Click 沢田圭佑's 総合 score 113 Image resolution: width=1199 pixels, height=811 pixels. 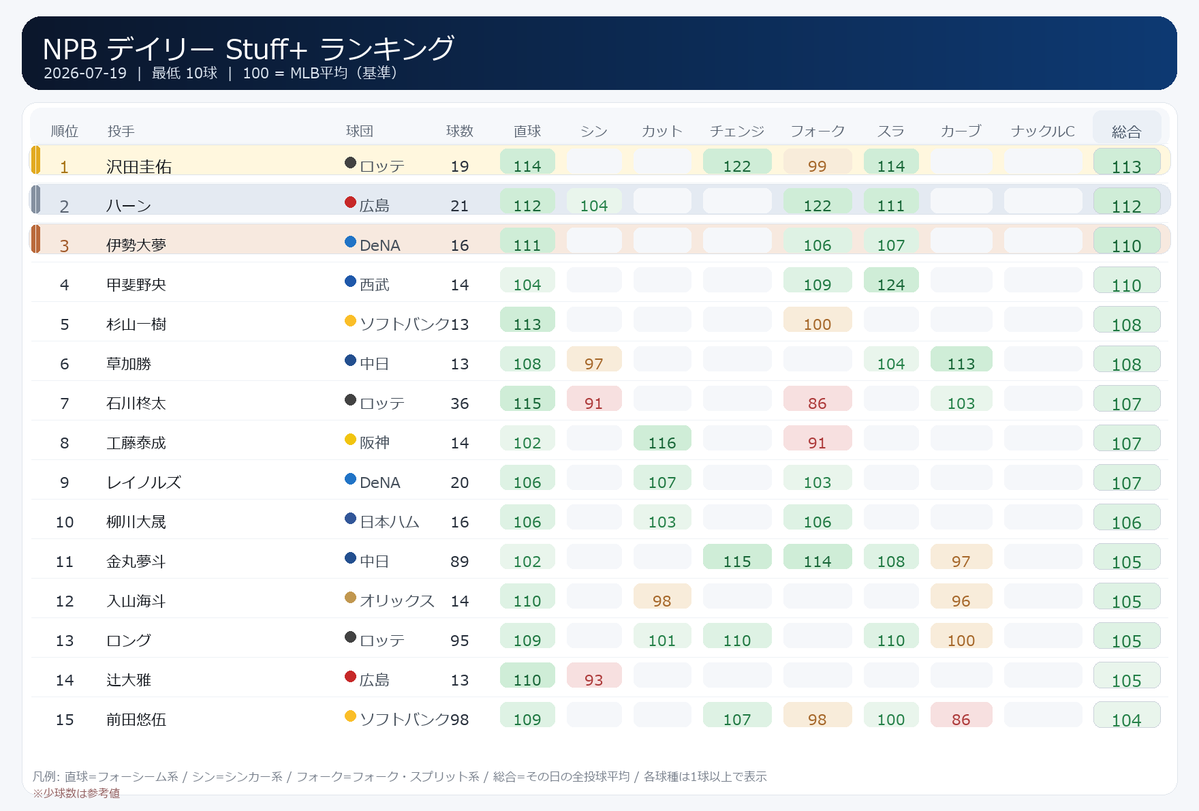[x=1127, y=162]
